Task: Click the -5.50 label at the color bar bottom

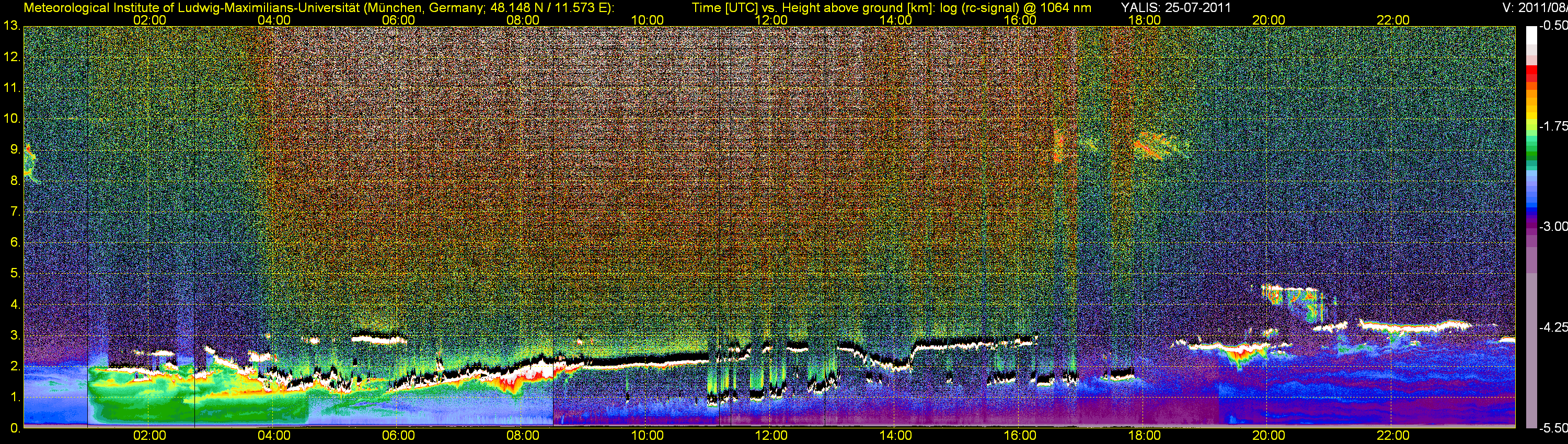Action: point(1553,428)
